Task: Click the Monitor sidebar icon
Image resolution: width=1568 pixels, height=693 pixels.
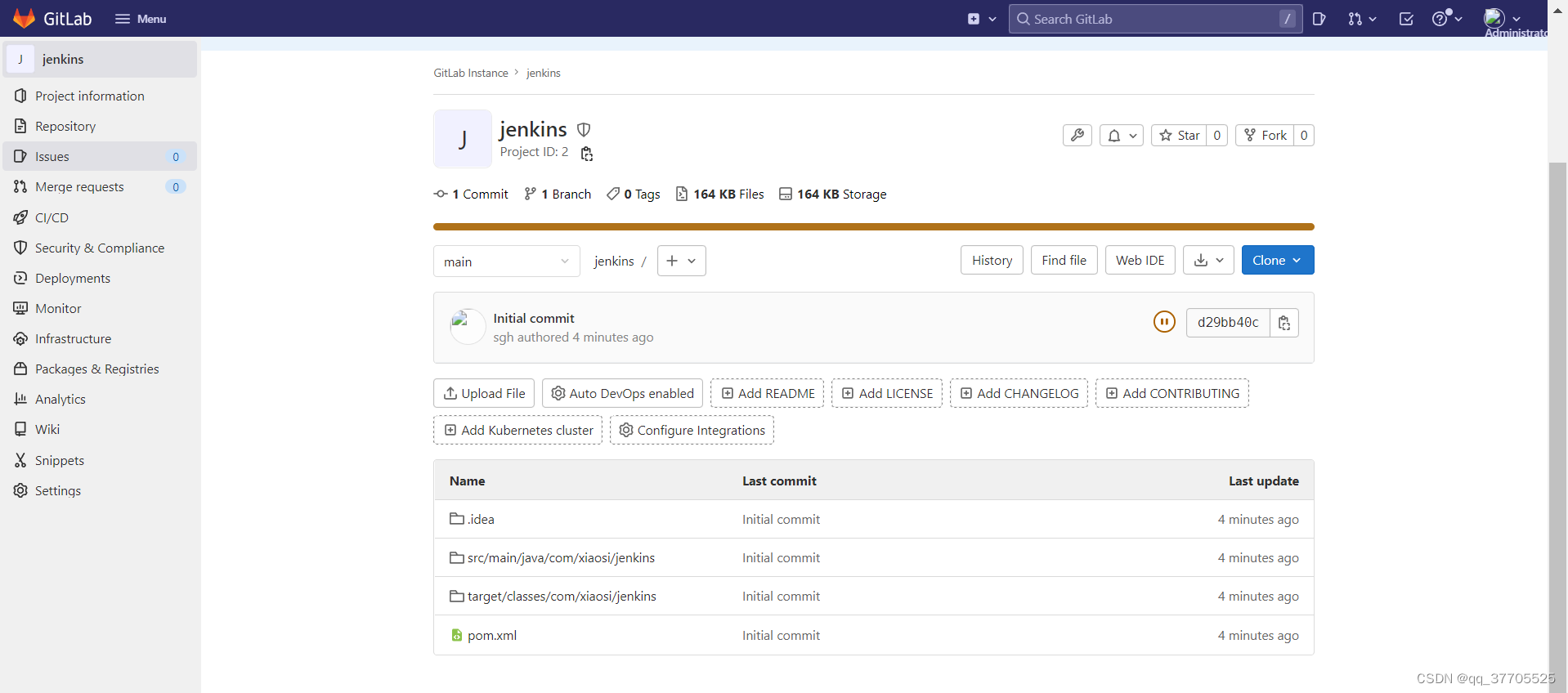Action: pos(20,308)
